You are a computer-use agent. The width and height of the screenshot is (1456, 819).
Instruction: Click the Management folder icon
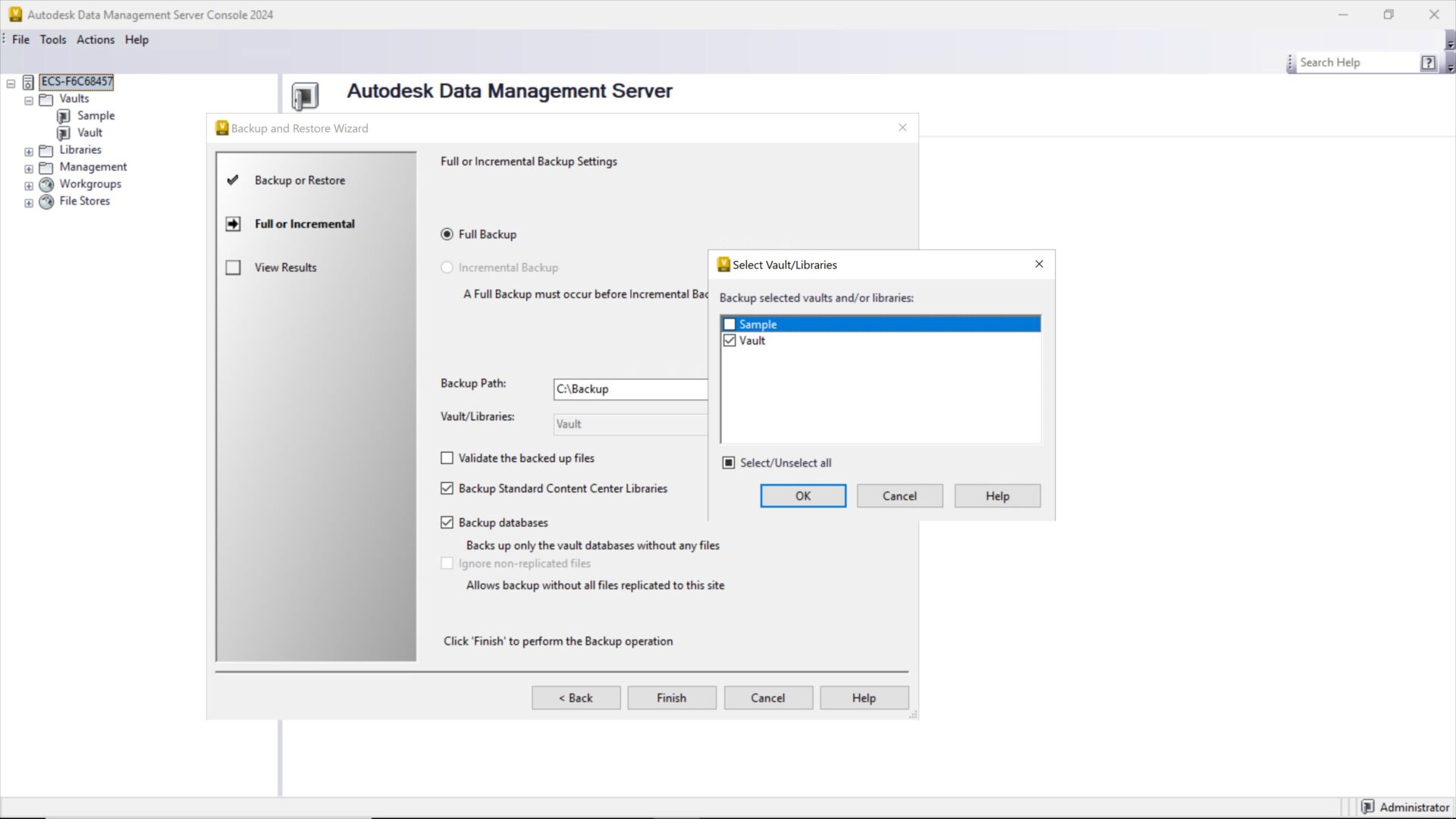(x=46, y=168)
